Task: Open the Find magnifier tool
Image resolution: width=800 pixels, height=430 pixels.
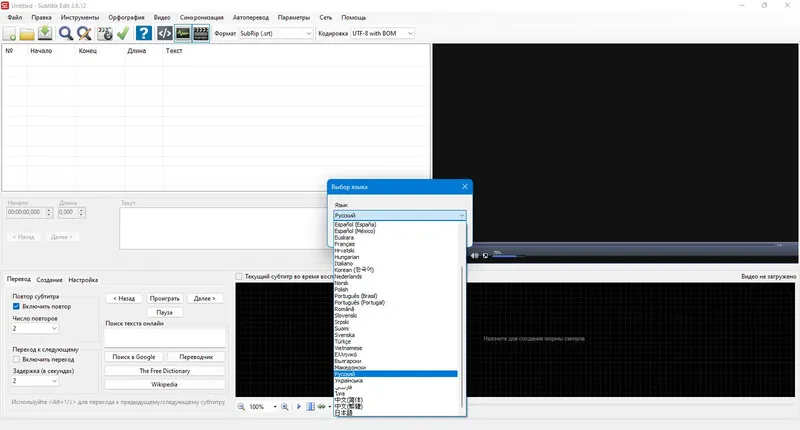Action: [x=65, y=34]
